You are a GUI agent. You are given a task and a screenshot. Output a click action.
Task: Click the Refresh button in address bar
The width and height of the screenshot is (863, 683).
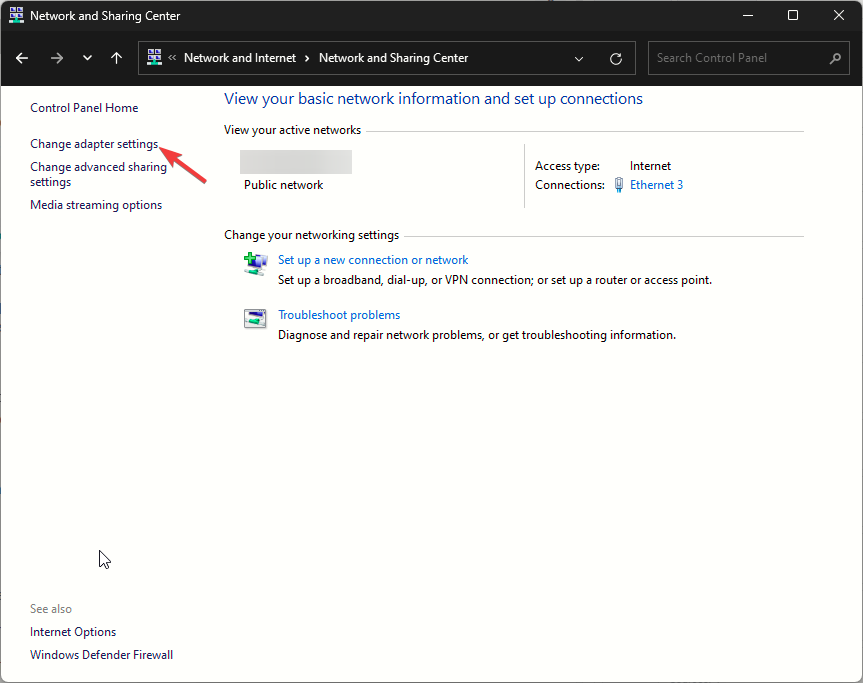coord(616,58)
